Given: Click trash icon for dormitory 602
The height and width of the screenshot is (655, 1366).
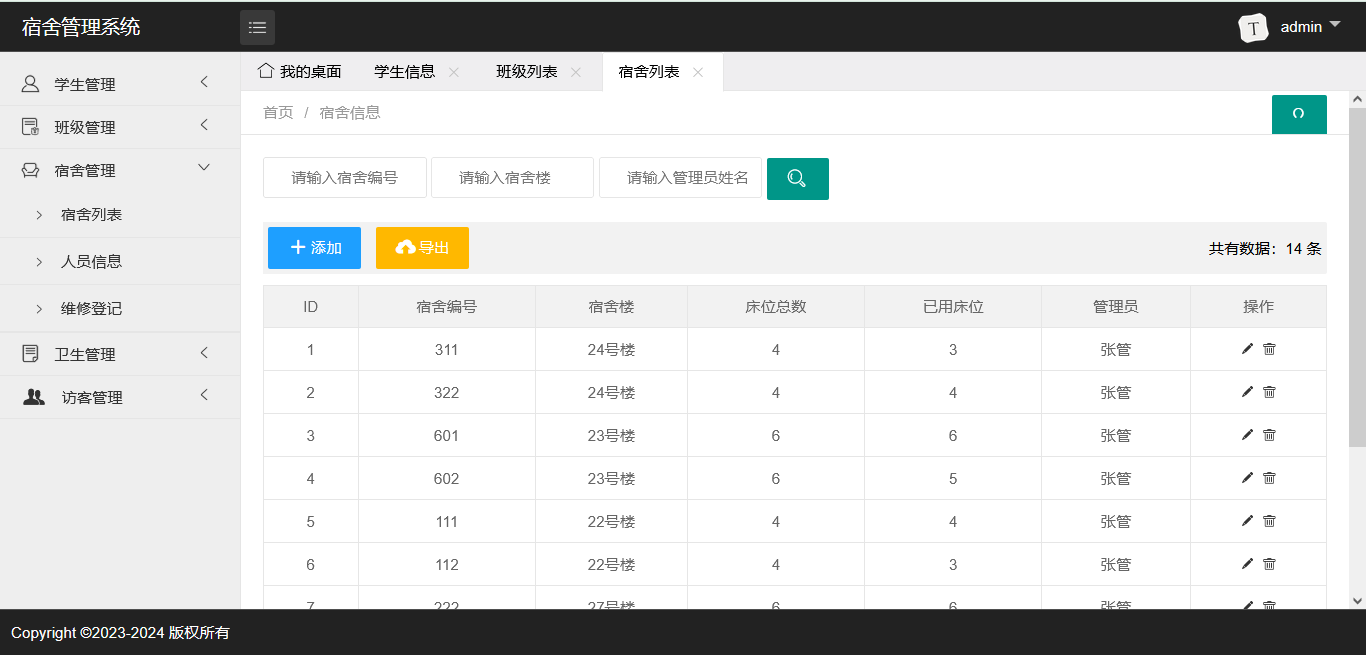Looking at the screenshot, I should [1269, 478].
